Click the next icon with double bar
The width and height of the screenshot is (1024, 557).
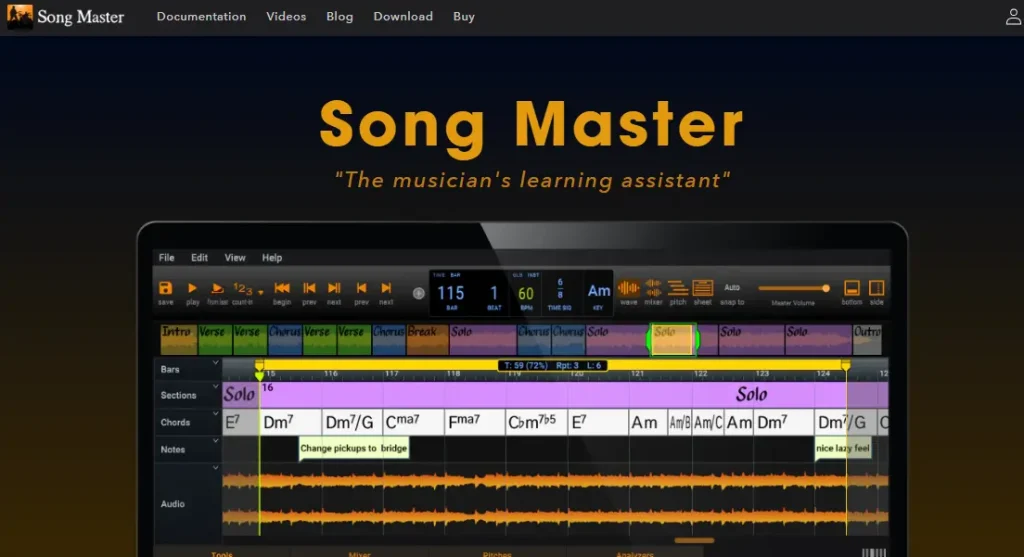point(334,288)
